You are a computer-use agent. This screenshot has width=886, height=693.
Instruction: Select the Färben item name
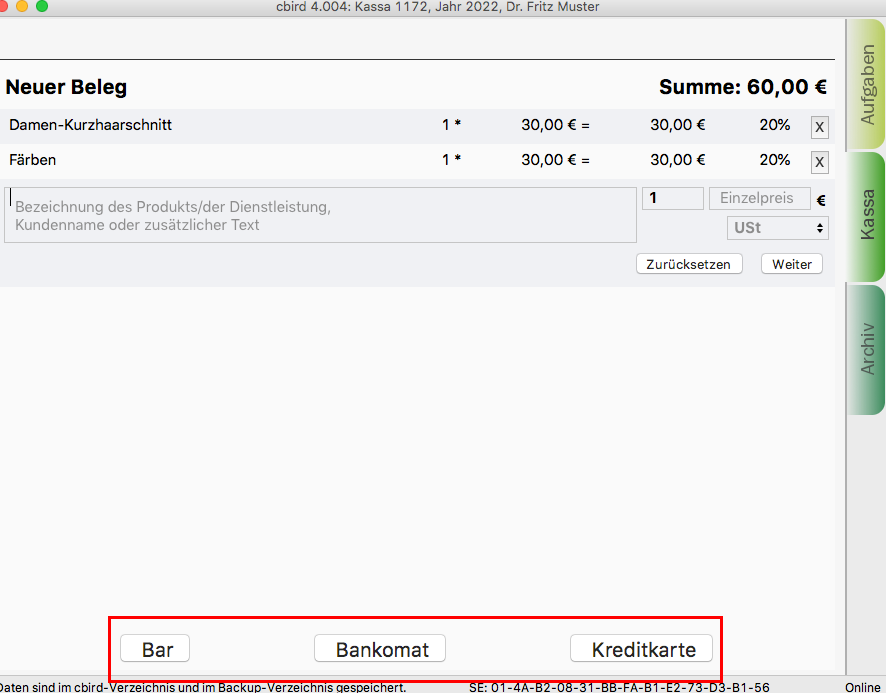pos(33,160)
